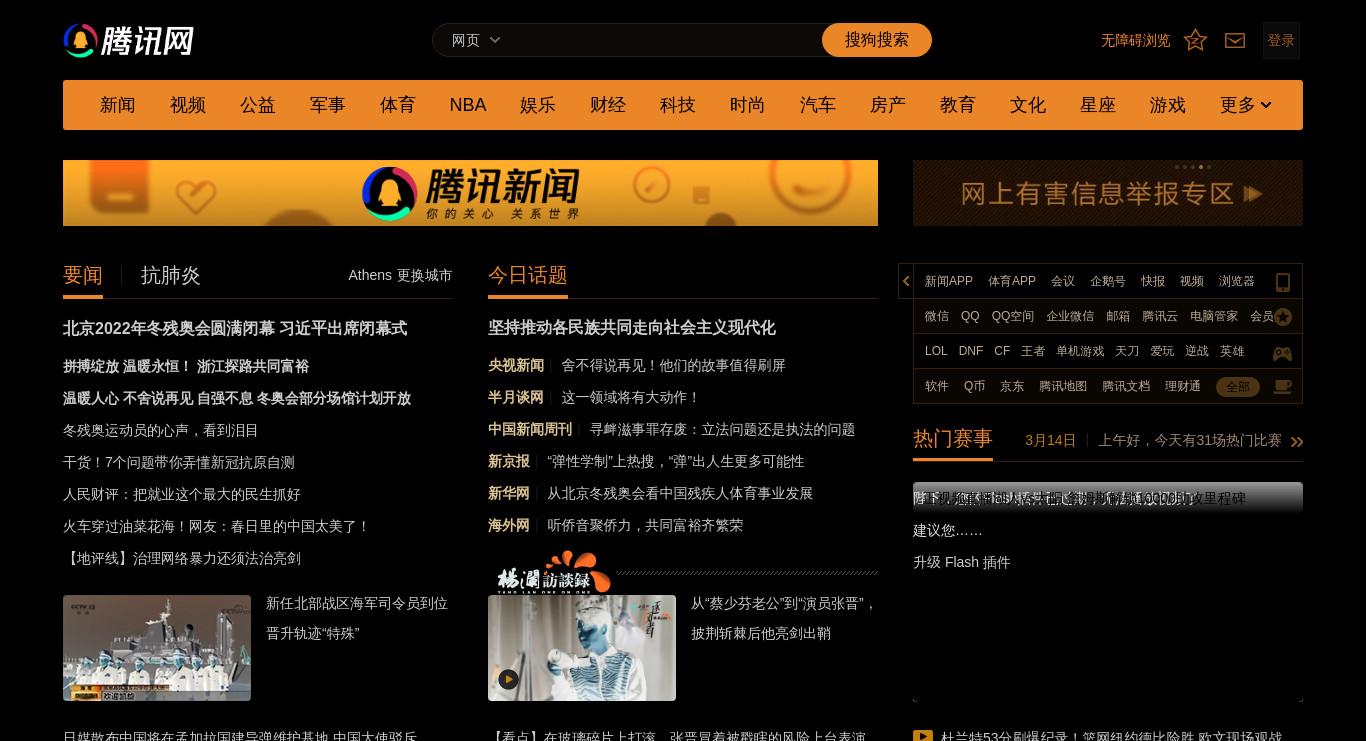
Task: Click the 3月14日 date text
Action: 1051,440
